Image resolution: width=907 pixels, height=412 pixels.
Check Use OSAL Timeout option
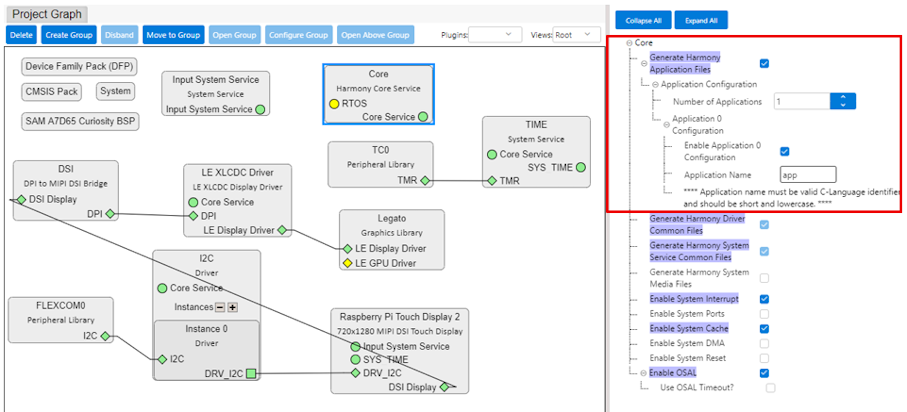click(x=770, y=387)
